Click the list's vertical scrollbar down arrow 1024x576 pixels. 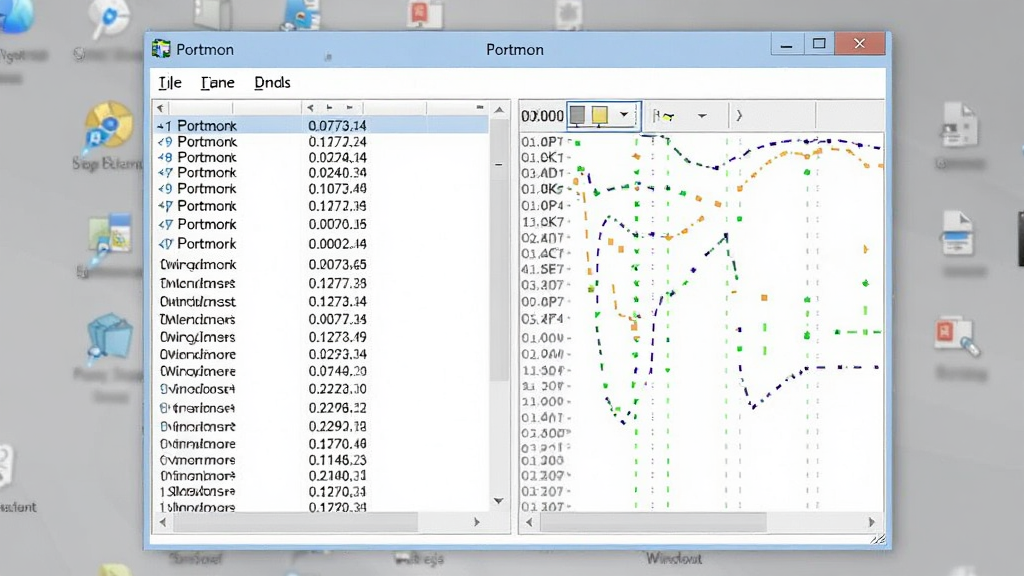coord(499,501)
